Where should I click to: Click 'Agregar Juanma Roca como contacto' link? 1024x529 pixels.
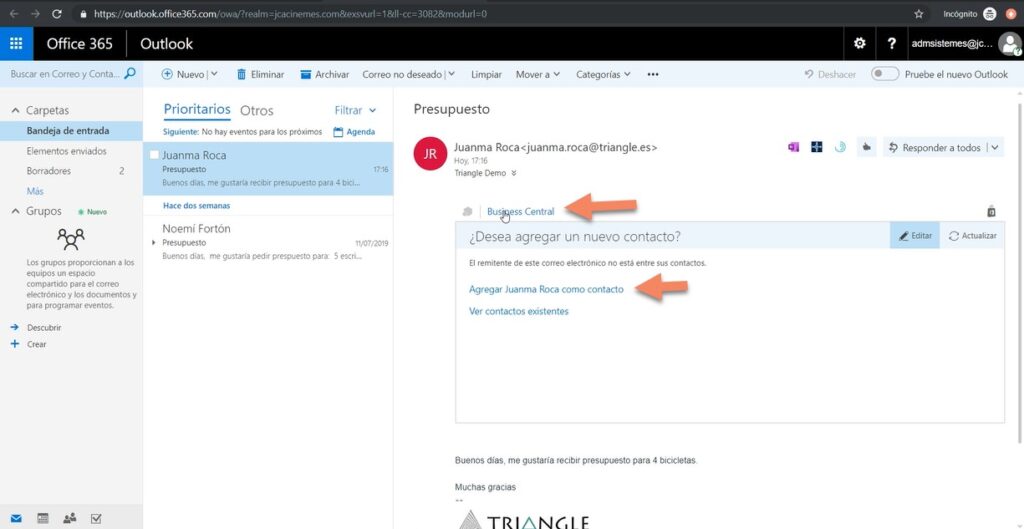(546, 289)
